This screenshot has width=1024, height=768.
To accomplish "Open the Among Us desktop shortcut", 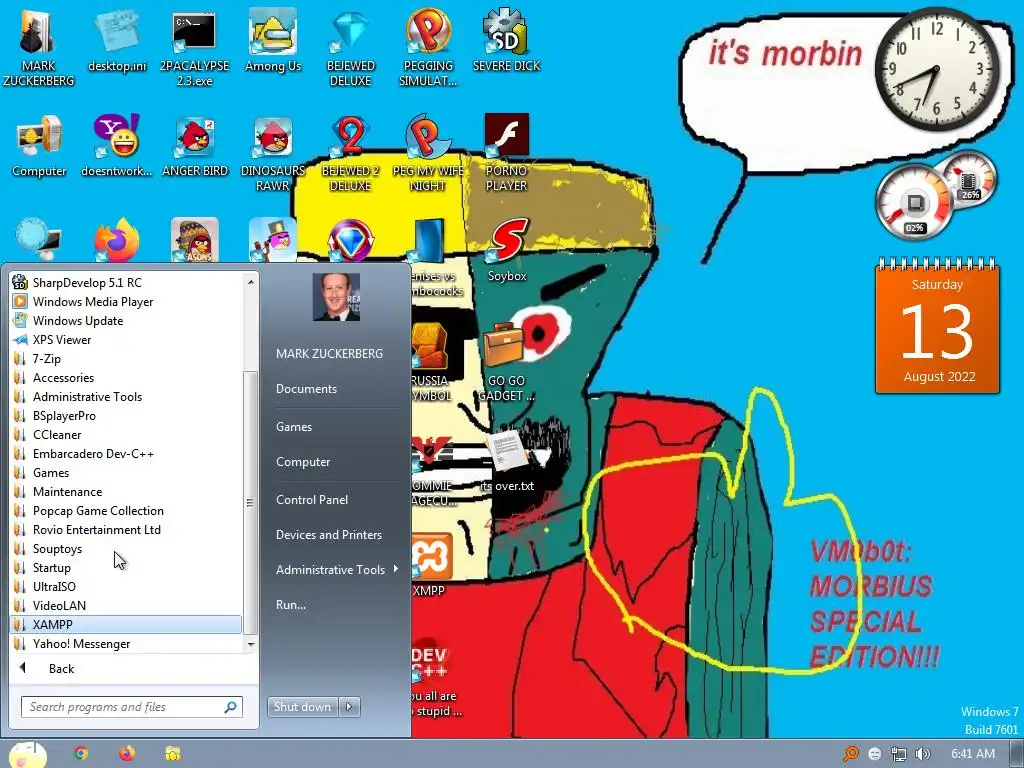I will (x=273, y=42).
